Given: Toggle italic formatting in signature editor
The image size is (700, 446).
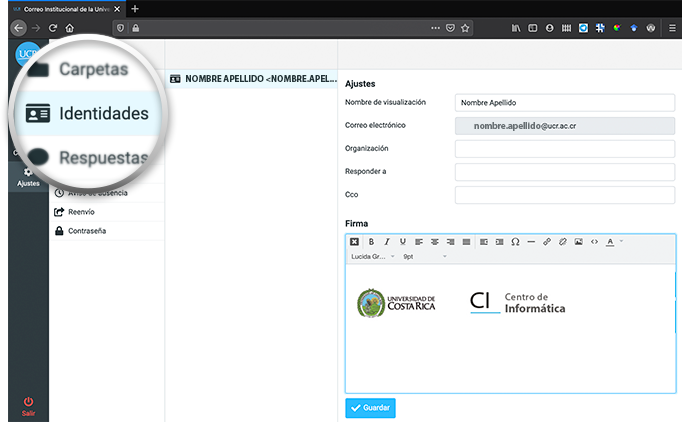Looking at the screenshot, I should [387, 242].
